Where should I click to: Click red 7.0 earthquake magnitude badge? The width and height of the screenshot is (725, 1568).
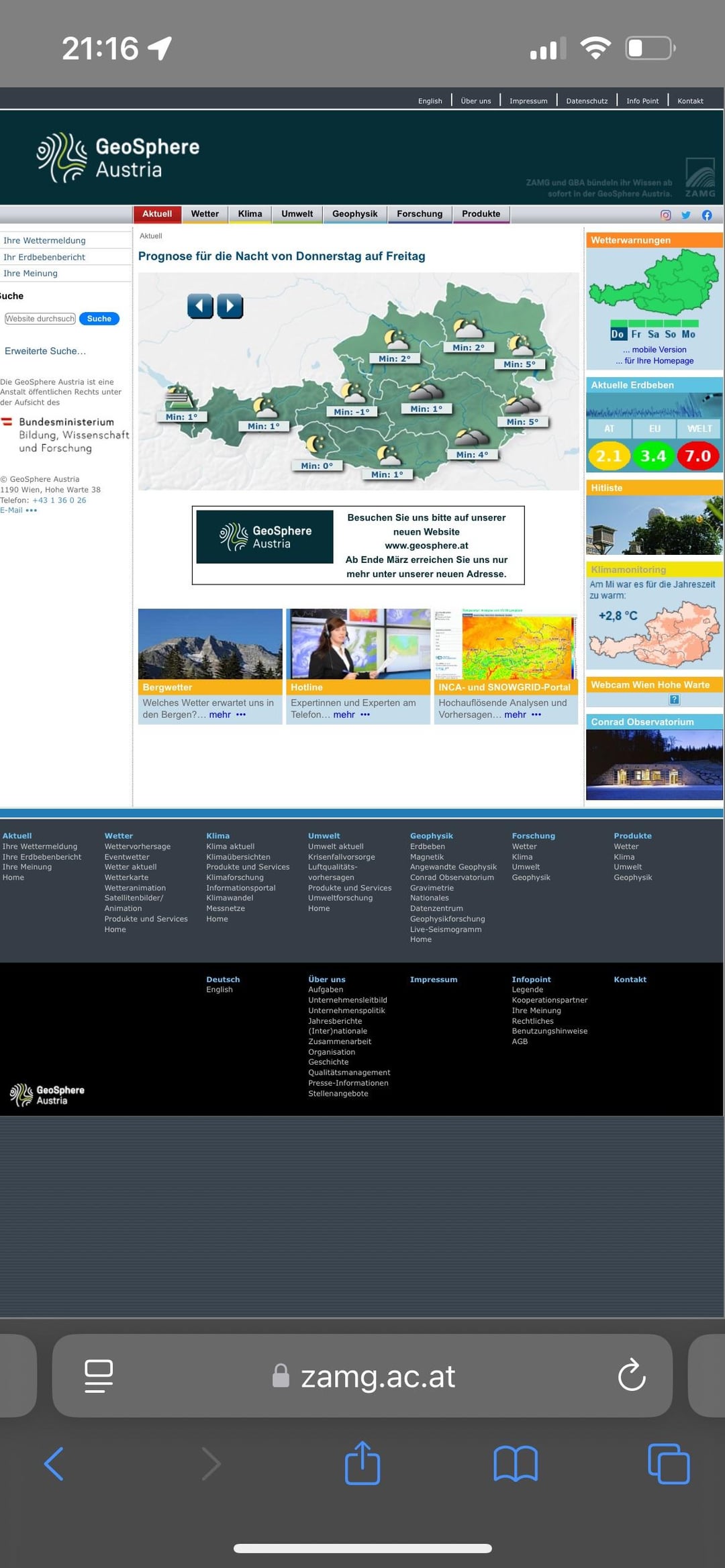click(698, 456)
